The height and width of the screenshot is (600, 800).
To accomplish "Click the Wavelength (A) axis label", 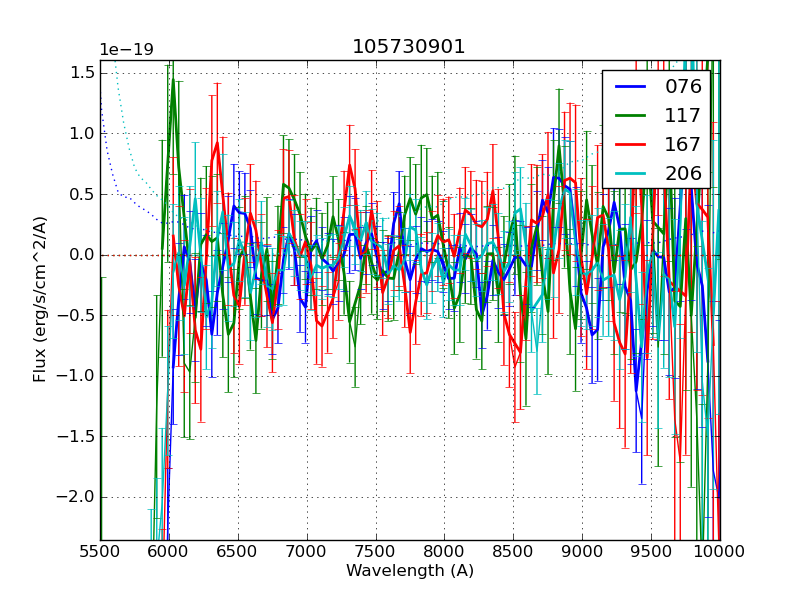I will click(x=410, y=571).
